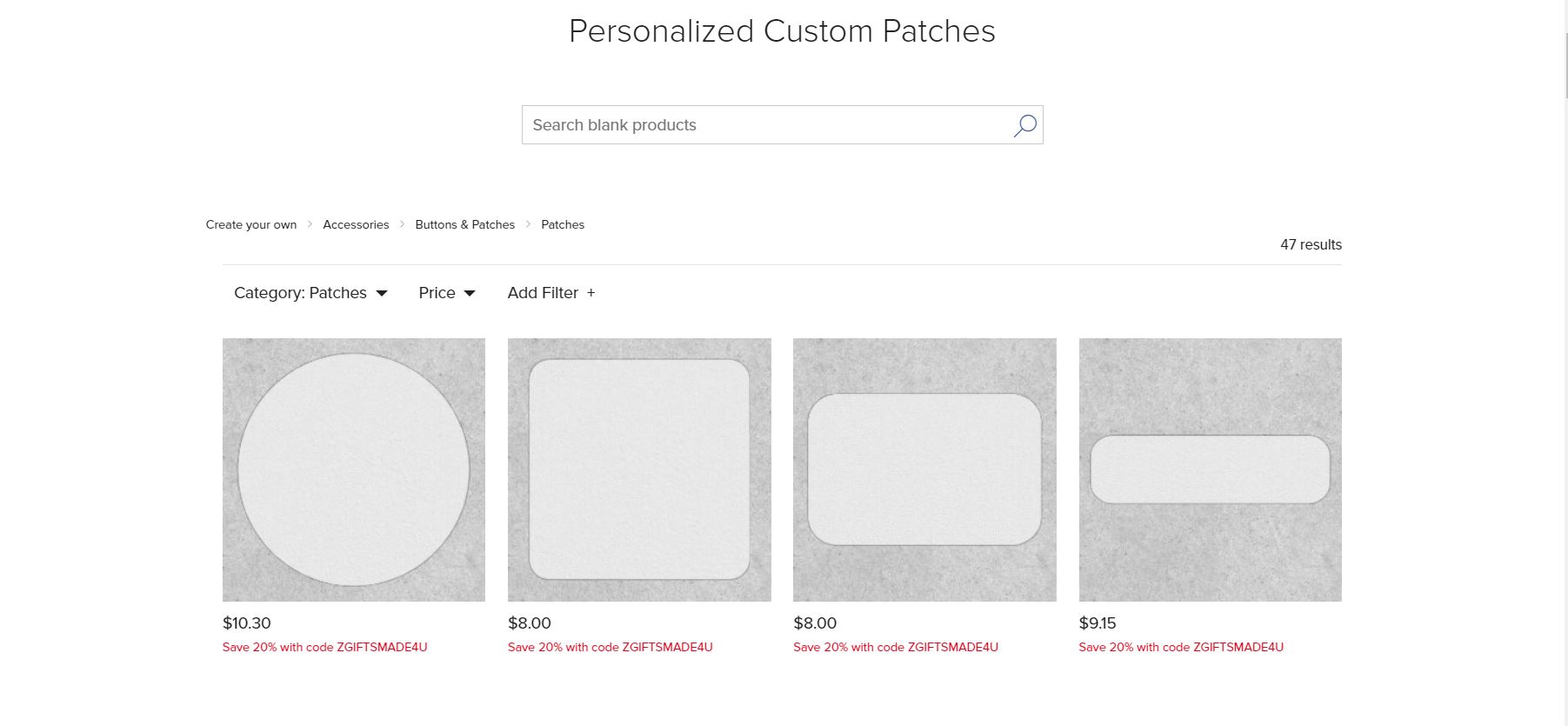Click the Create your own breadcrumb link
1568x726 pixels.
pos(251,224)
